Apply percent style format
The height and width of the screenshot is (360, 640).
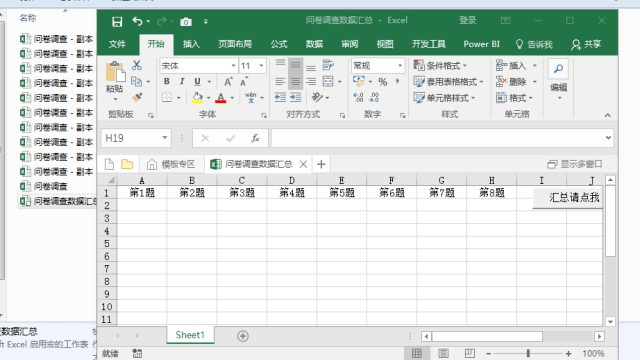pos(382,82)
